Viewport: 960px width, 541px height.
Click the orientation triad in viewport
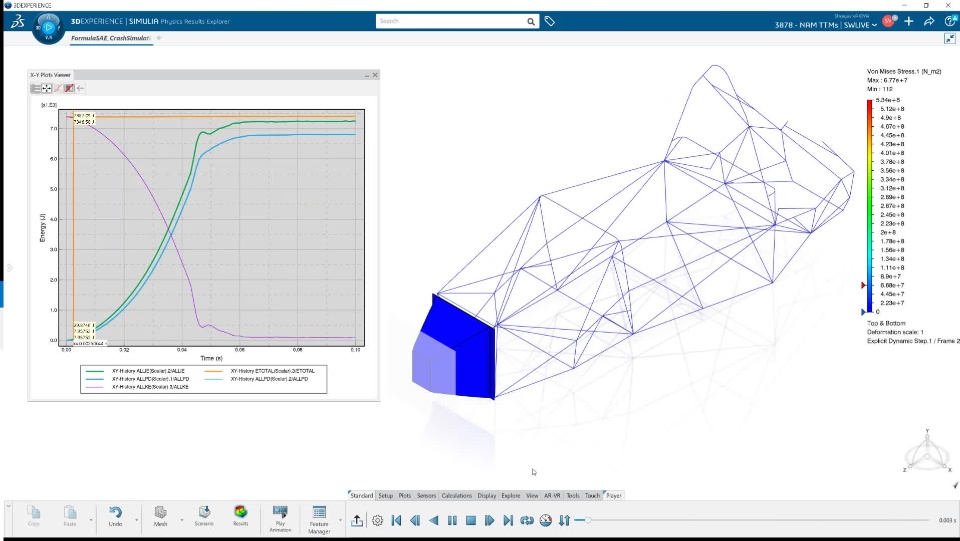coord(927,453)
